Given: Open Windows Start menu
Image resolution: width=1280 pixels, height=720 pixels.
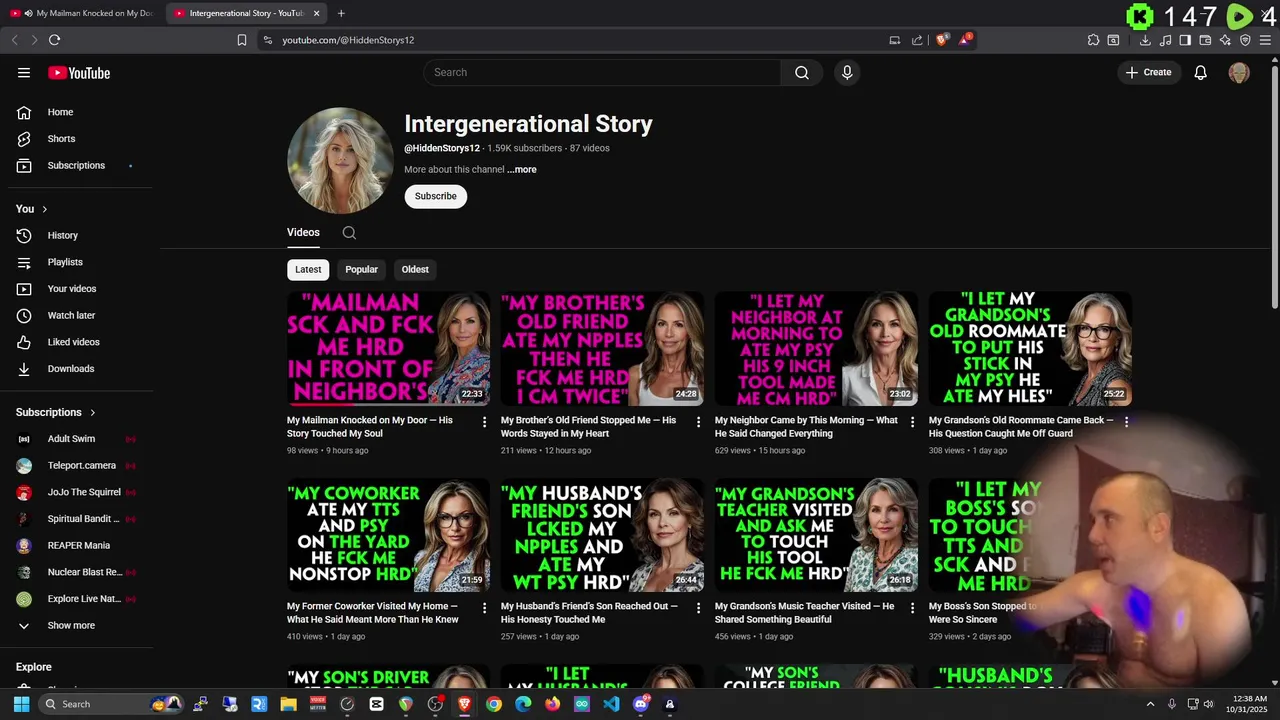Looking at the screenshot, I should point(21,704).
